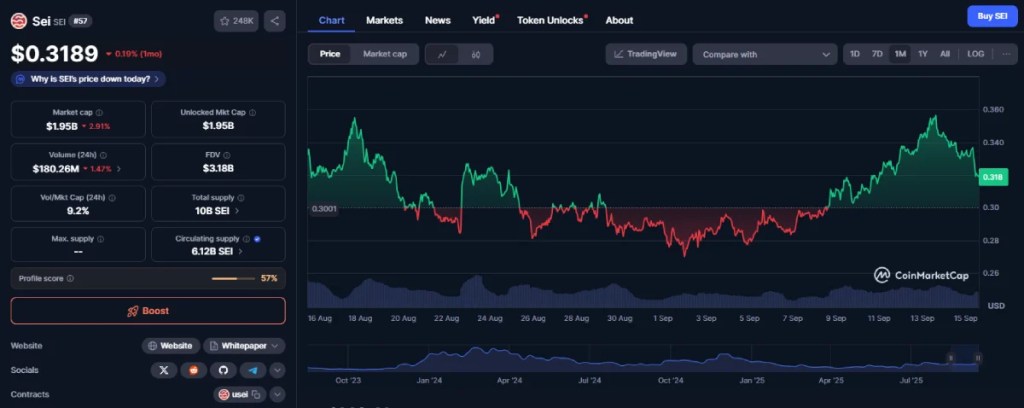The image size is (1024, 408).
Task: Open the Chart tab
Action: pos(332,20)
